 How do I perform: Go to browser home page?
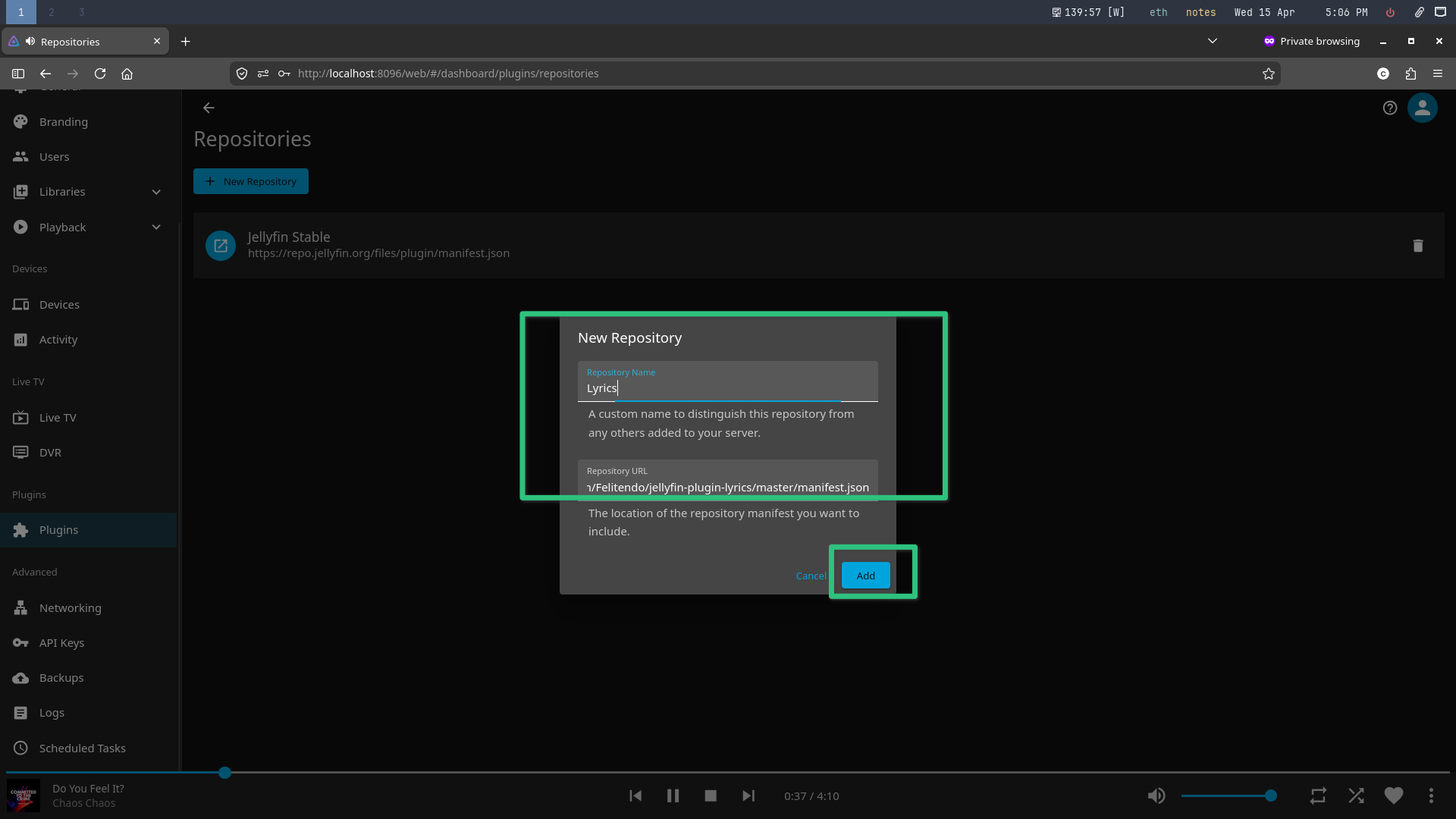[x=127, y=74]
